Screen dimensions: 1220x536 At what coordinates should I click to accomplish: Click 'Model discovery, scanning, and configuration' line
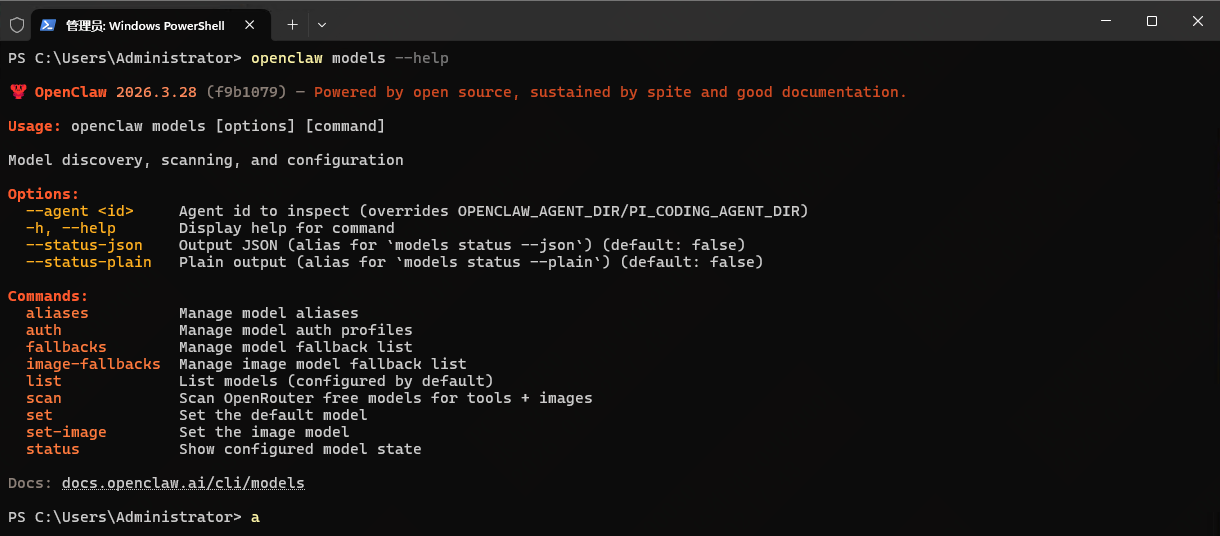[x=206, y=160]
